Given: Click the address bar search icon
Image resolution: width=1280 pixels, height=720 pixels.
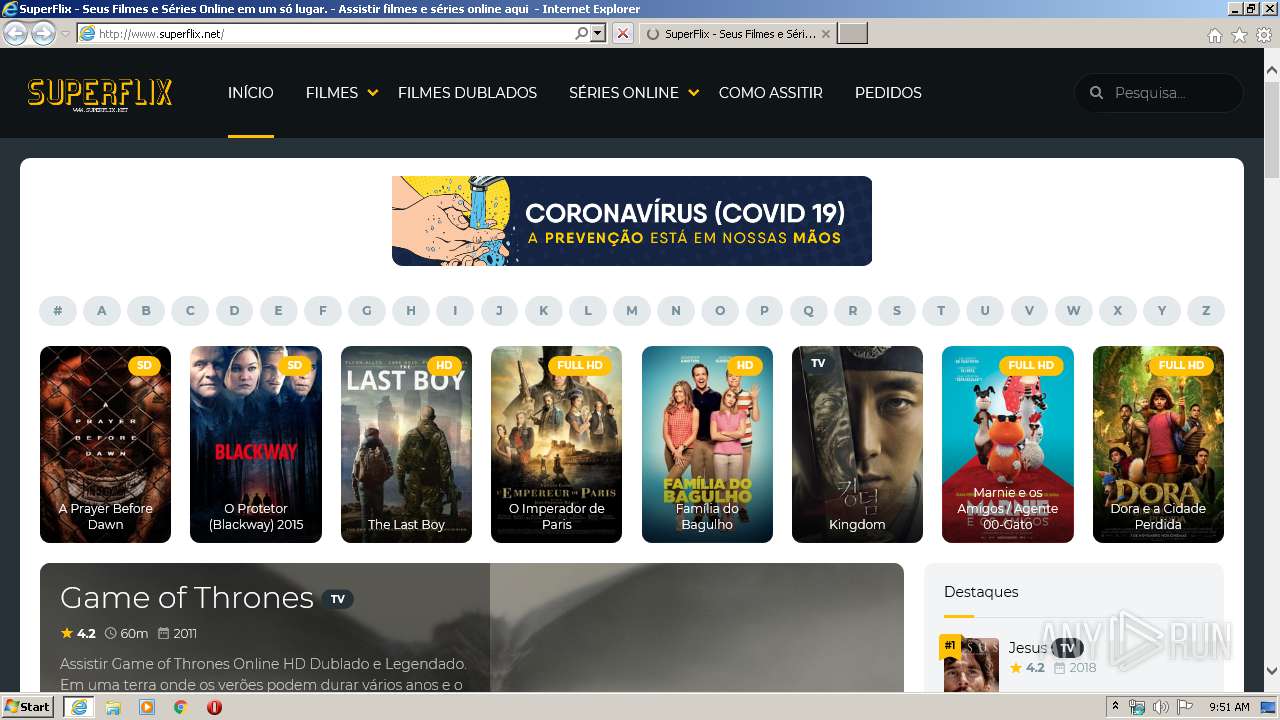Looking at the screenshot, I should pyautogui.click(x=582, y=33).
